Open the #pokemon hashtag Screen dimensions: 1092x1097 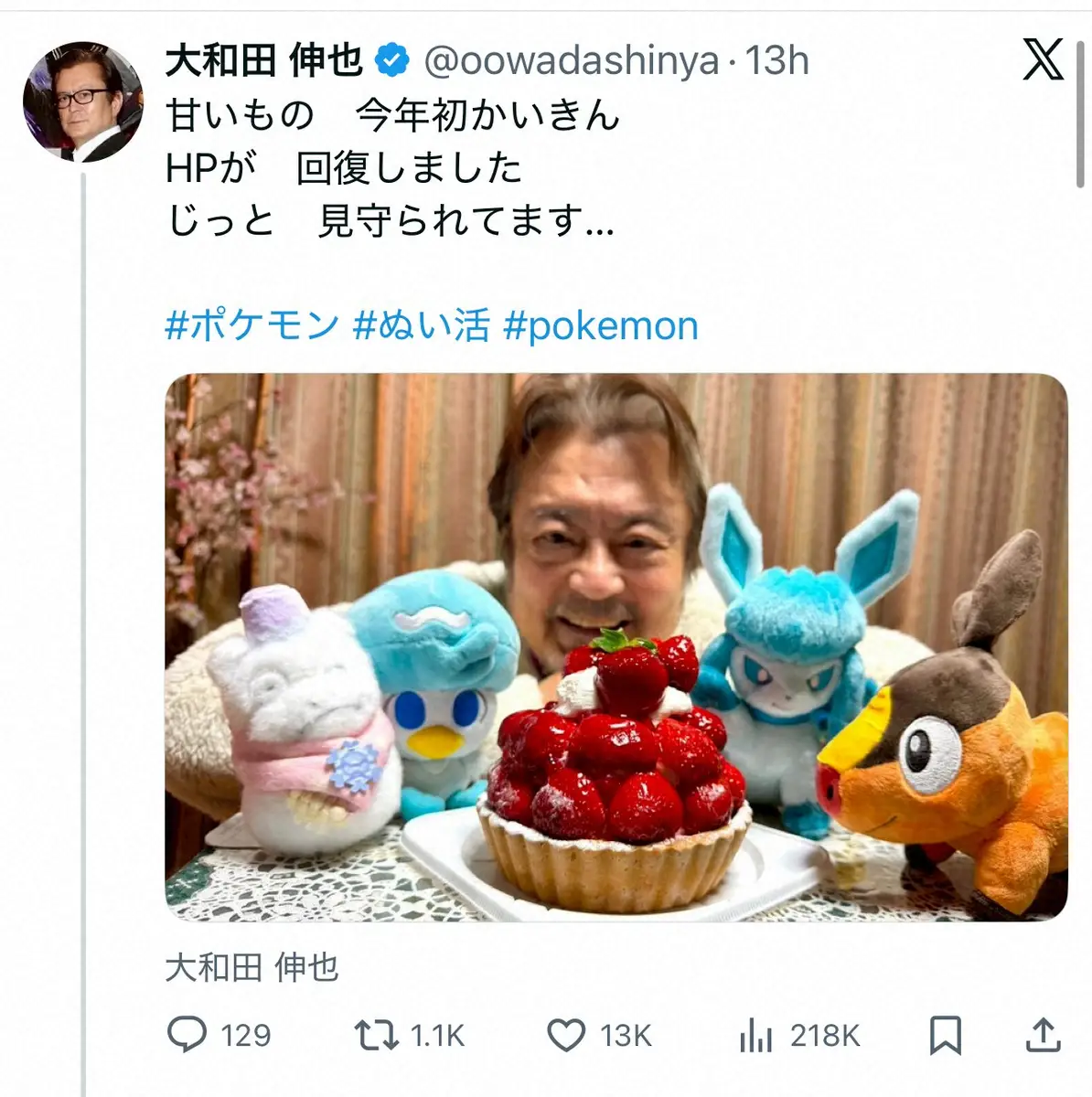(608, 326)
